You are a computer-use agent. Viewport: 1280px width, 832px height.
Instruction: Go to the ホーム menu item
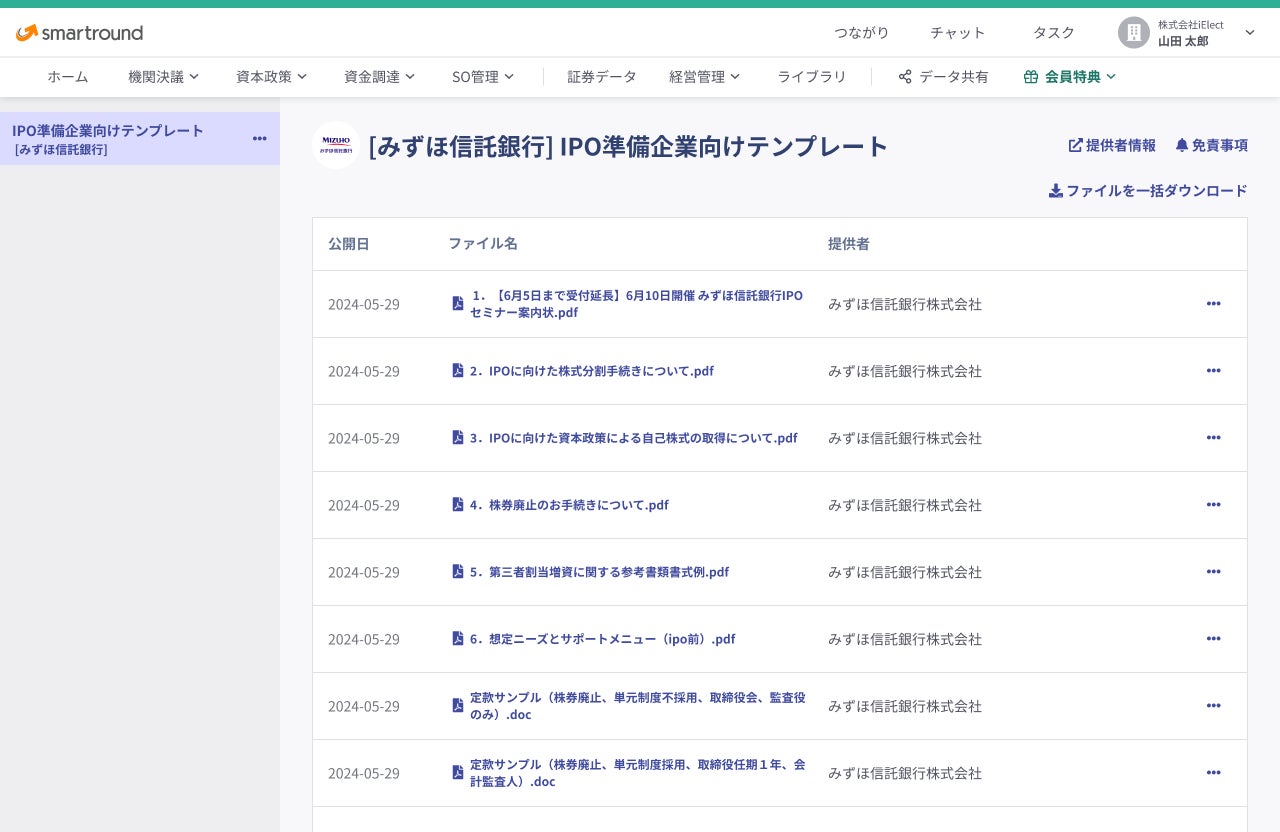click(x=68, y=77)
